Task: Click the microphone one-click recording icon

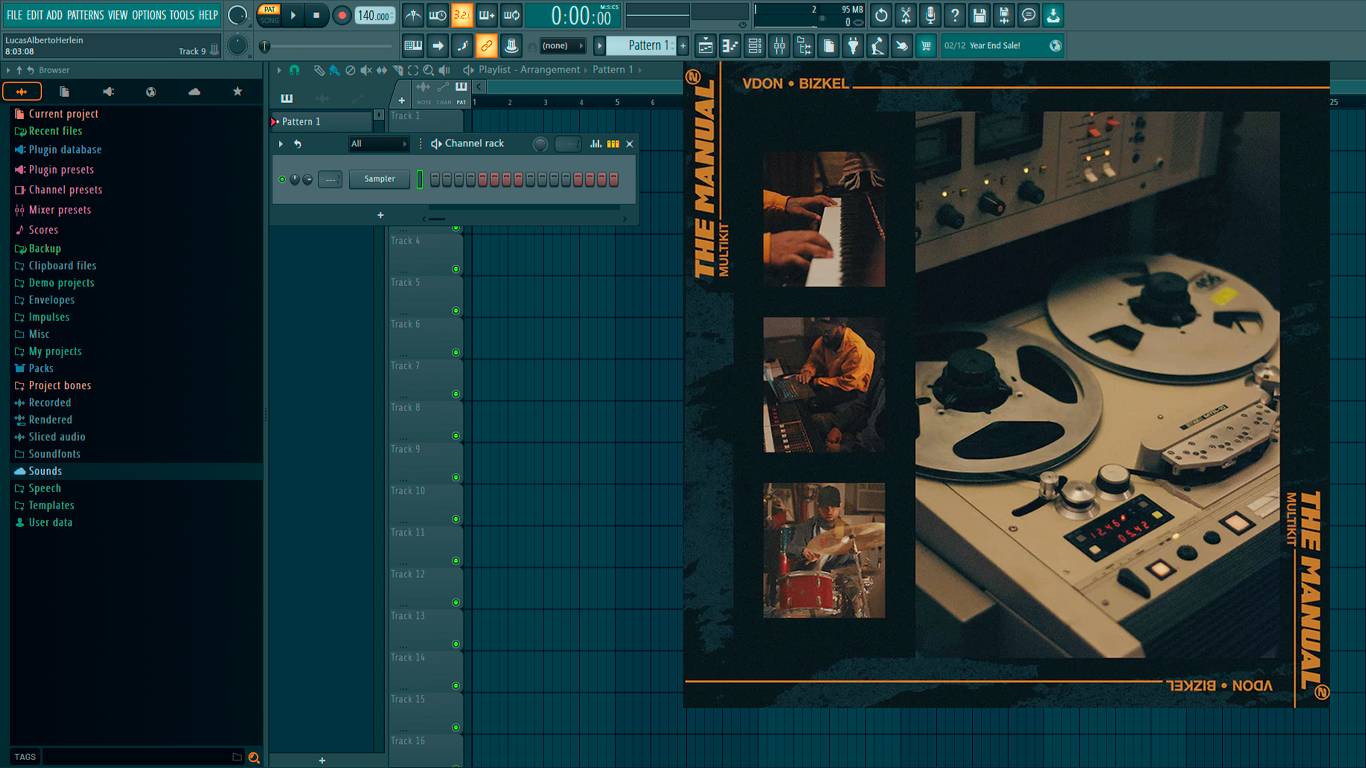Action: [930, 15]
